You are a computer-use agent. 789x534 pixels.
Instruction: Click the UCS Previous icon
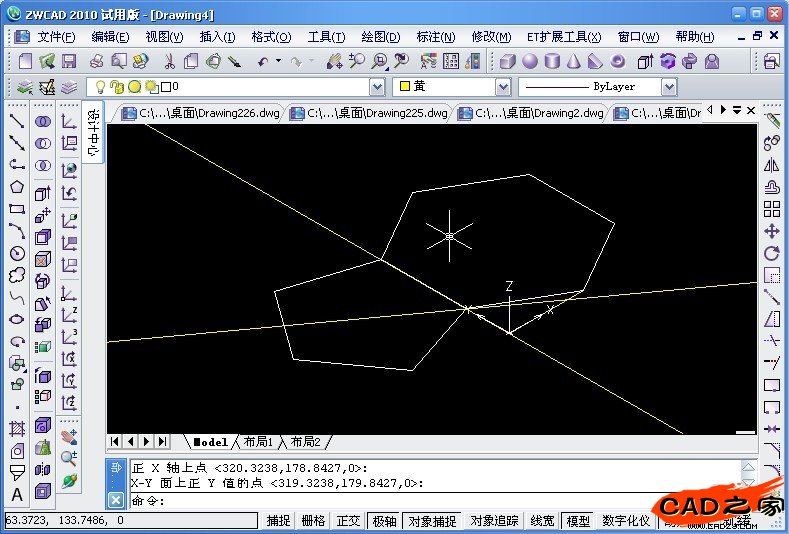coord(69,193)
